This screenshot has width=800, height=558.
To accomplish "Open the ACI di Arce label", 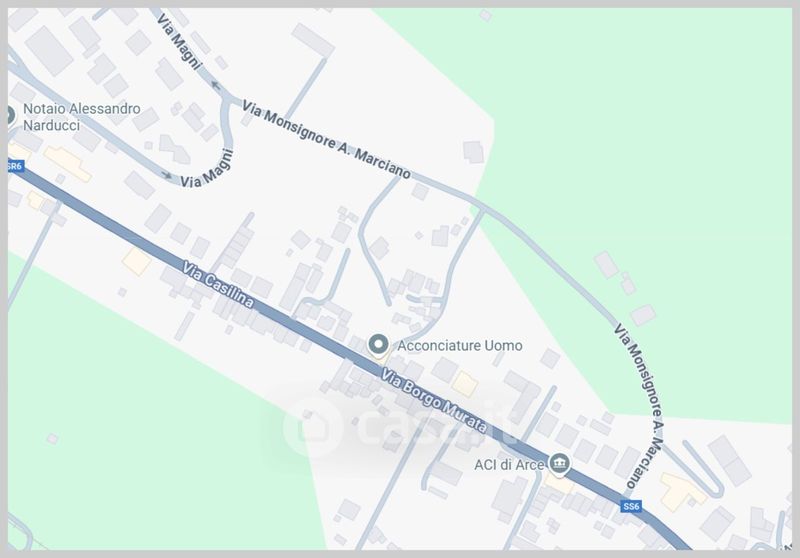I will (509, 465).
